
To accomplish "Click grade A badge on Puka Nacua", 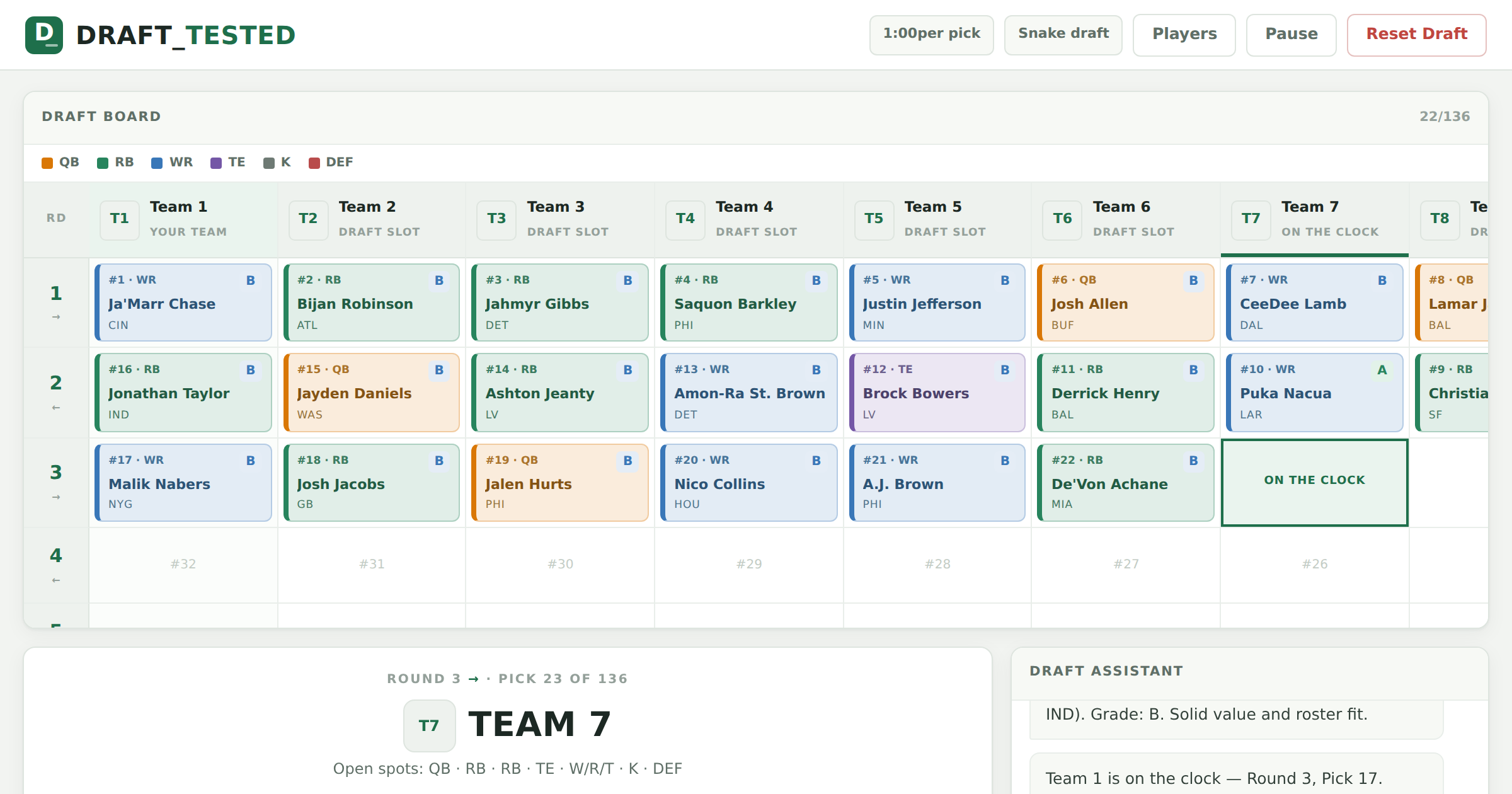I will (1382, 370).
